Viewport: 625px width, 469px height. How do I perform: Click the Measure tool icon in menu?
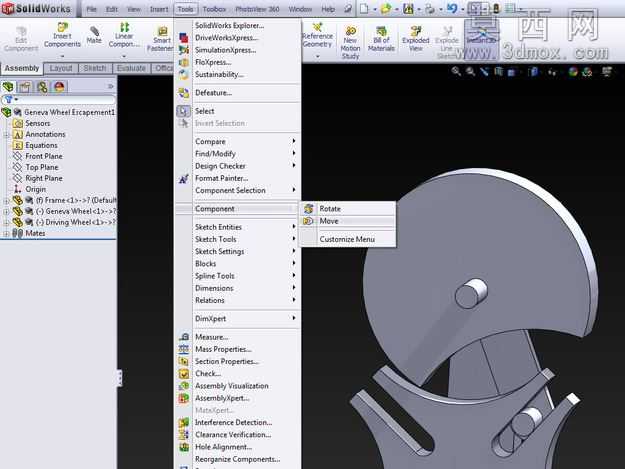[x=184, y=337]
